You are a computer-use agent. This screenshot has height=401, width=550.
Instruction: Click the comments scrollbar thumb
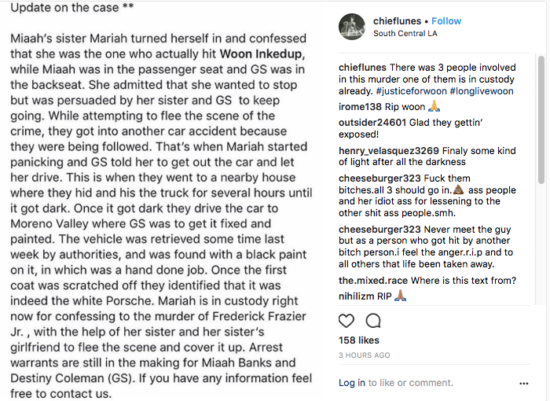click(541, 119)
